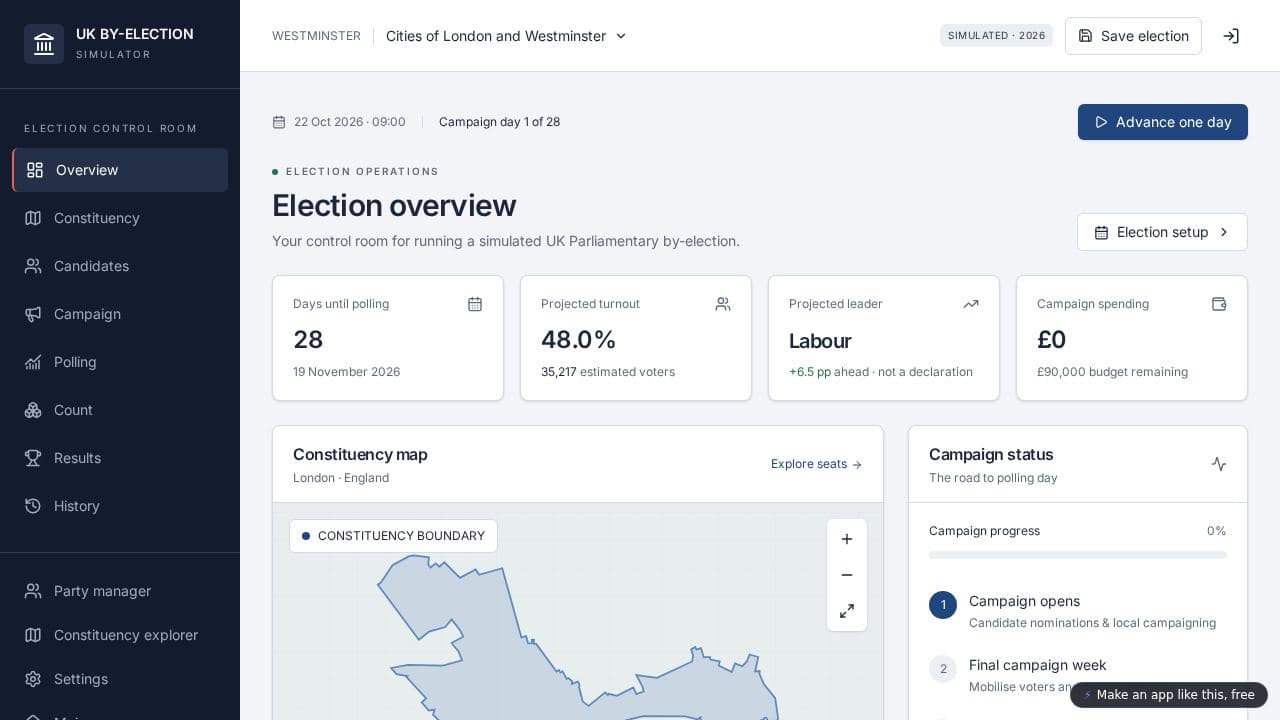The height and width of the screenshot is (720, 1280).
Task: Click the Campaign day 1 of 28 text
Action: click(x=499, y=122)
